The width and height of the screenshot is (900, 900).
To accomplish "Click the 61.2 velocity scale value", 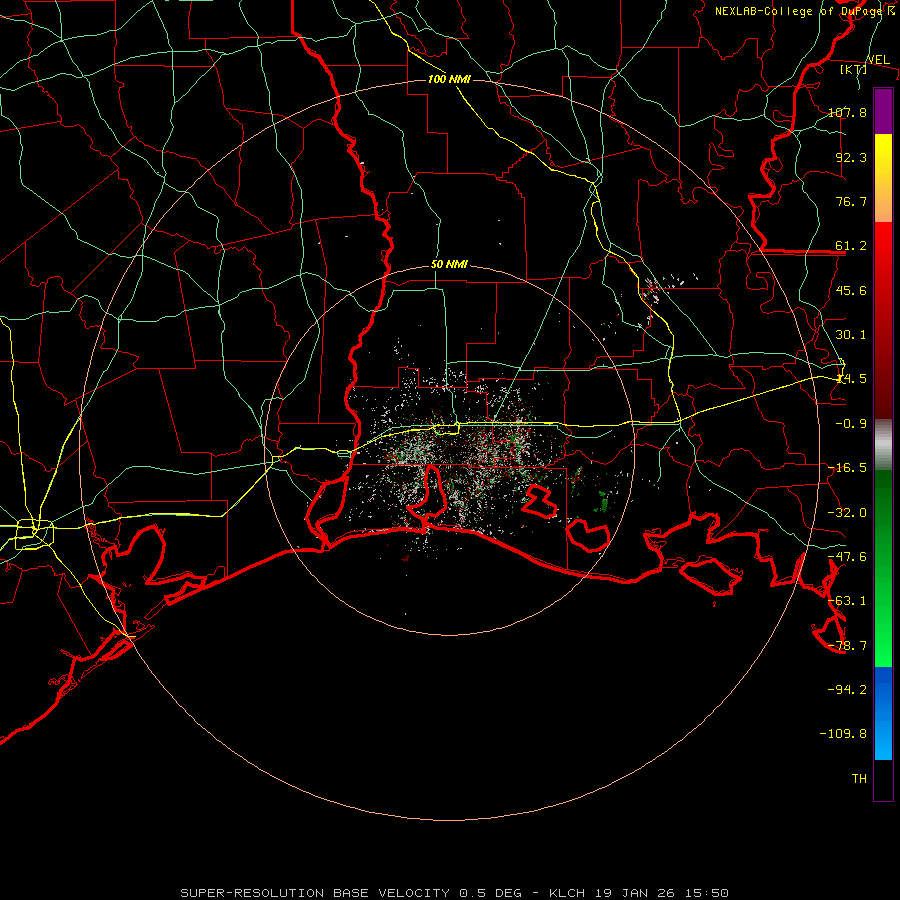I will 851,246.
